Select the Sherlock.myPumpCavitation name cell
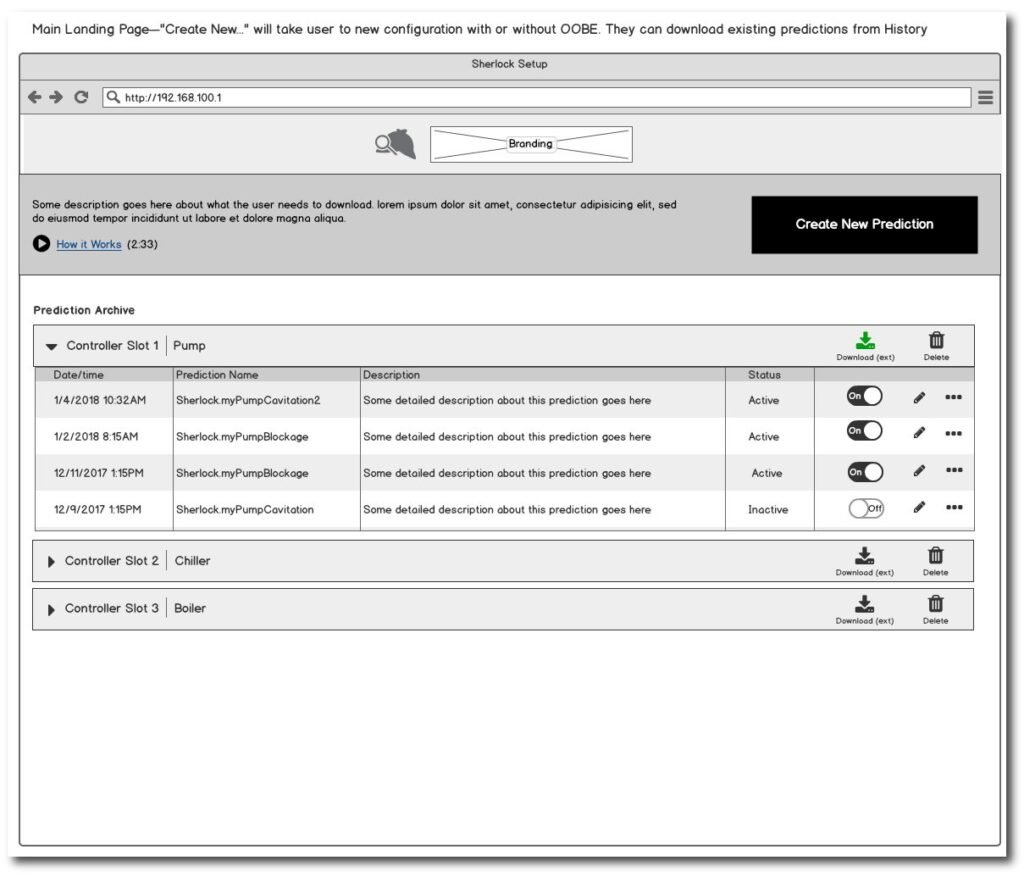 click(x=245, y=510)
